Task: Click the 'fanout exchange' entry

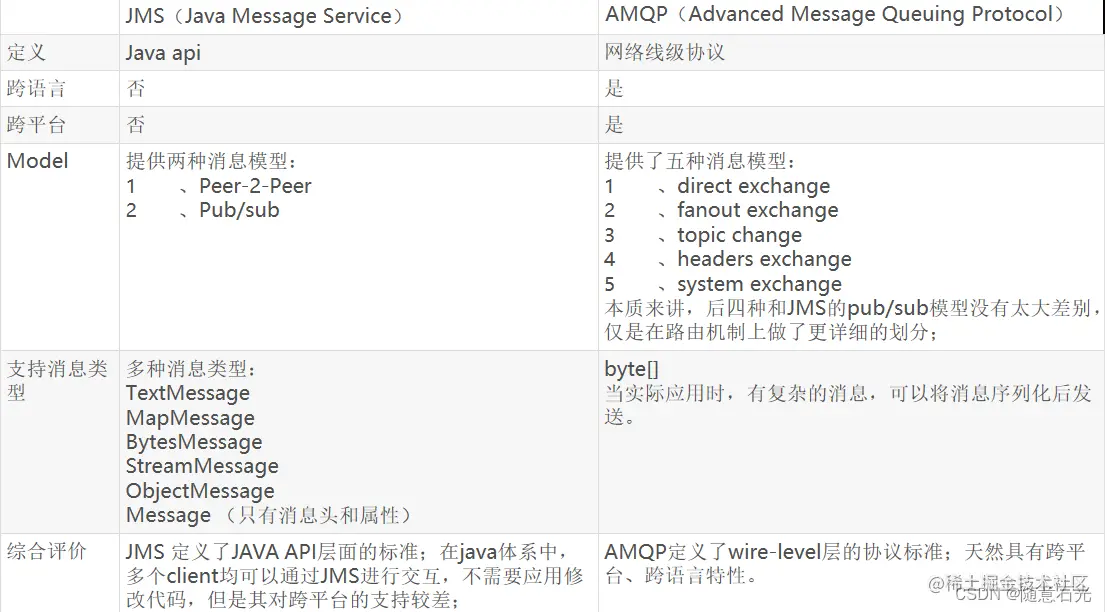Action: pos(758,210)
